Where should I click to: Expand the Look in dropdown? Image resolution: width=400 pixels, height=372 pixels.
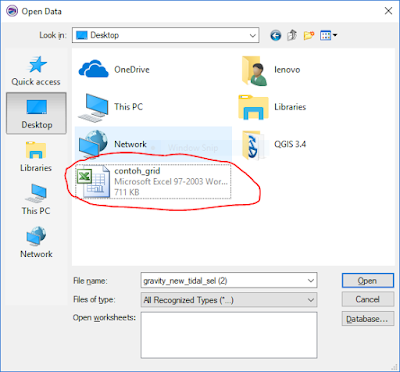(x=253, y=35)
